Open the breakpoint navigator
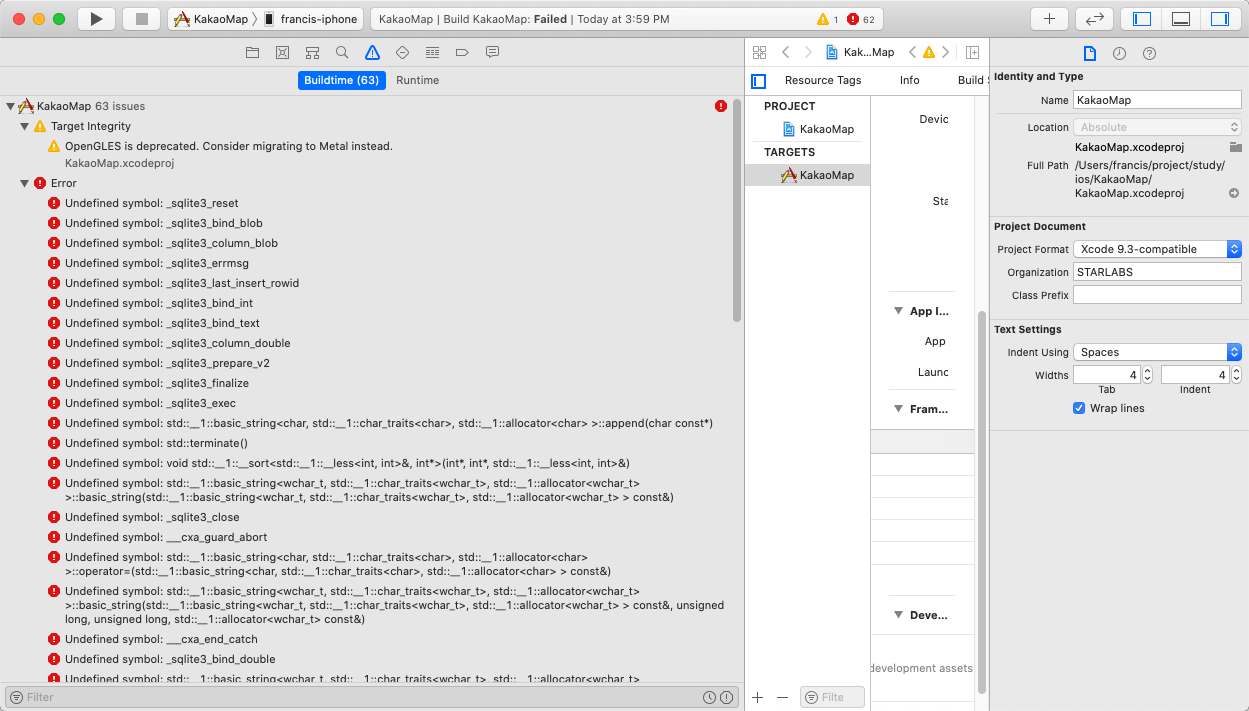The height and width of the screenshot is (711, 1249). [x=462, y=52]
